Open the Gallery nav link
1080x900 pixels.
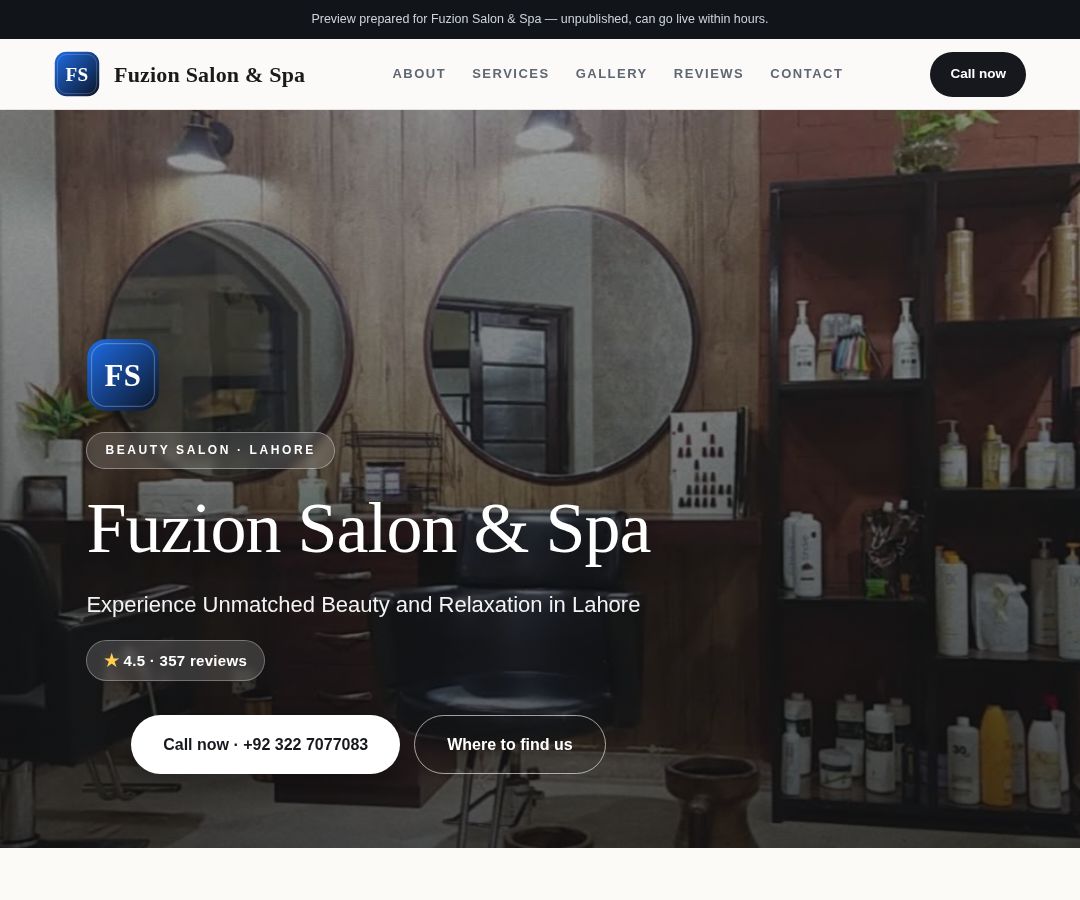(611, 74)
